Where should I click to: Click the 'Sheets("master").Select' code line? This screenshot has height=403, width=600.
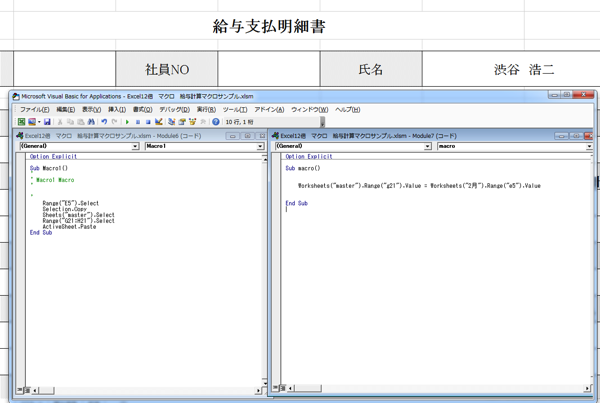(x=78, y=215)
